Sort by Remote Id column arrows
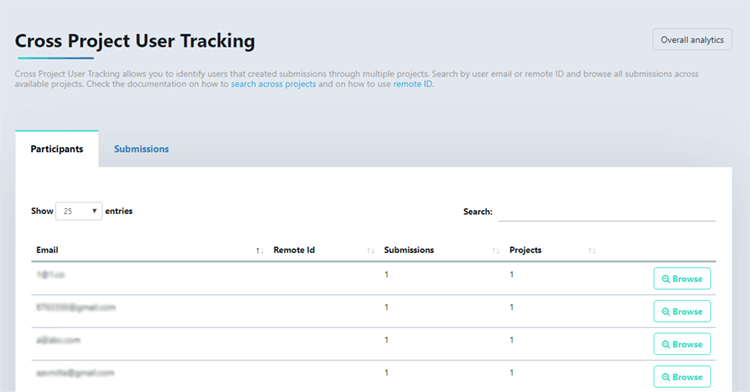 pyautogui.click(x=371, y=250)
